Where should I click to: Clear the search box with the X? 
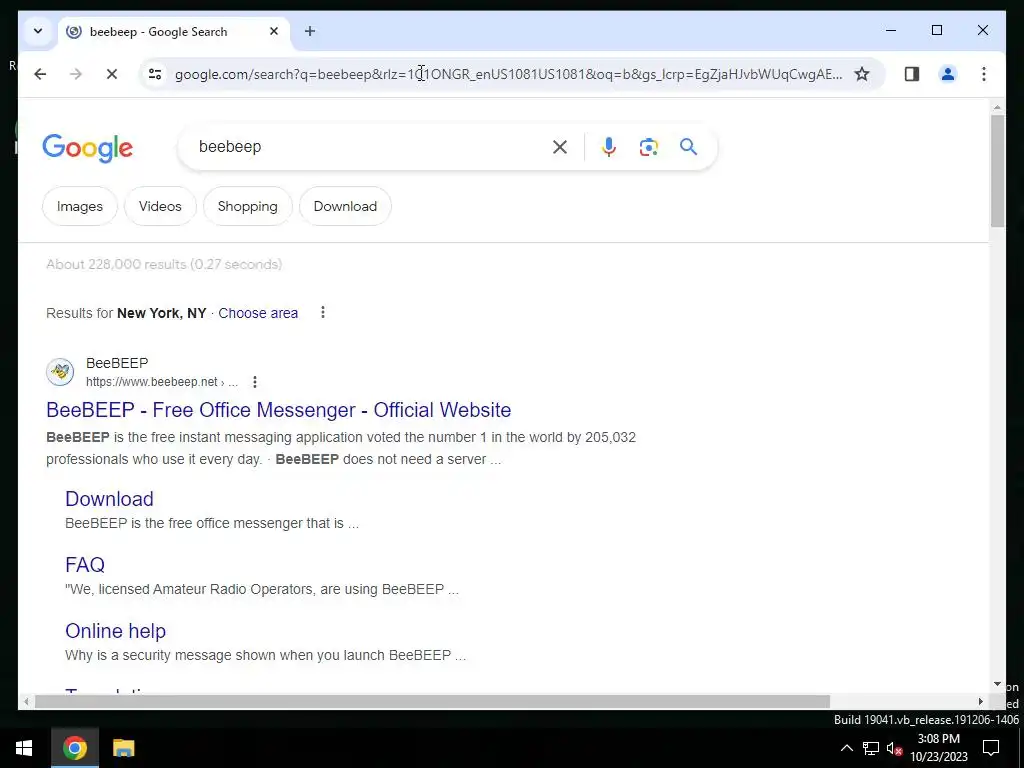click(x=560, y=147)
